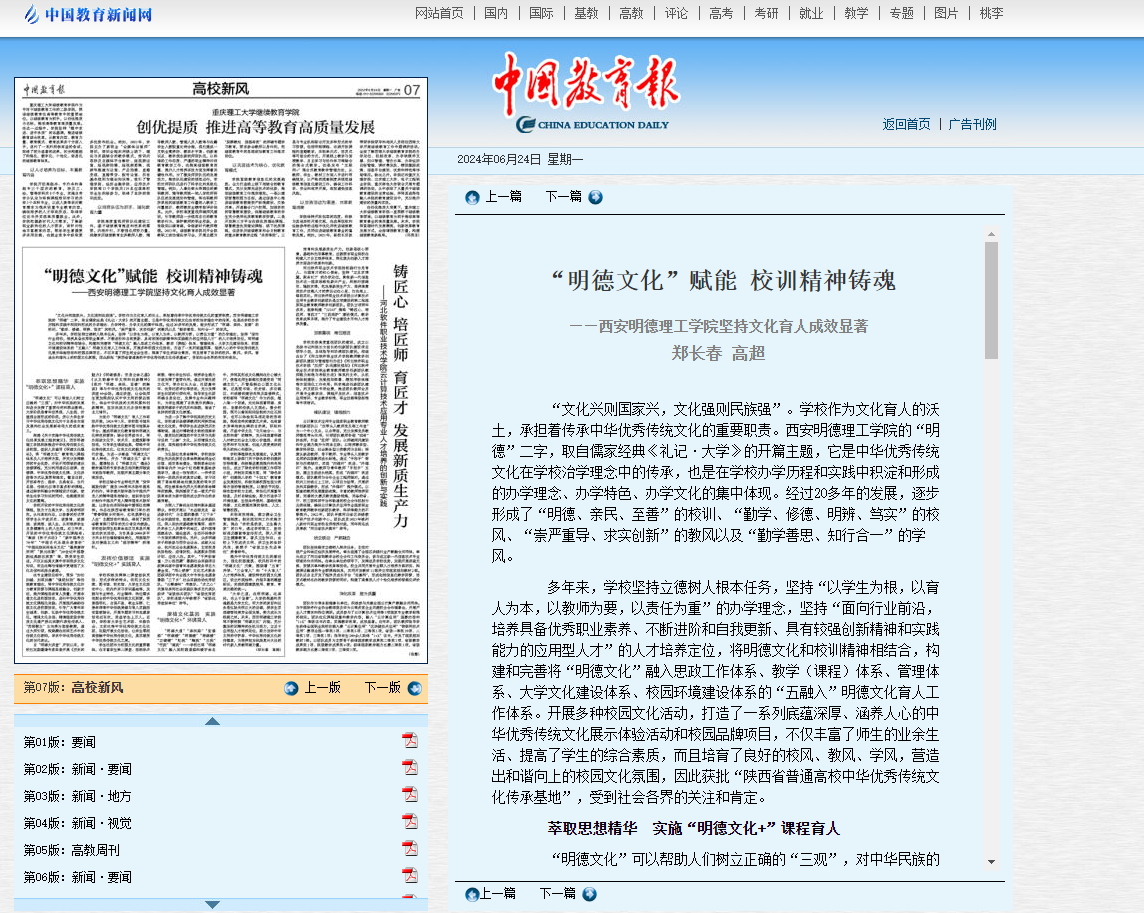This screenshot has height=913, width=1144.
Task: Open page 第05版：高教周刊
Action: coord(72,850)
